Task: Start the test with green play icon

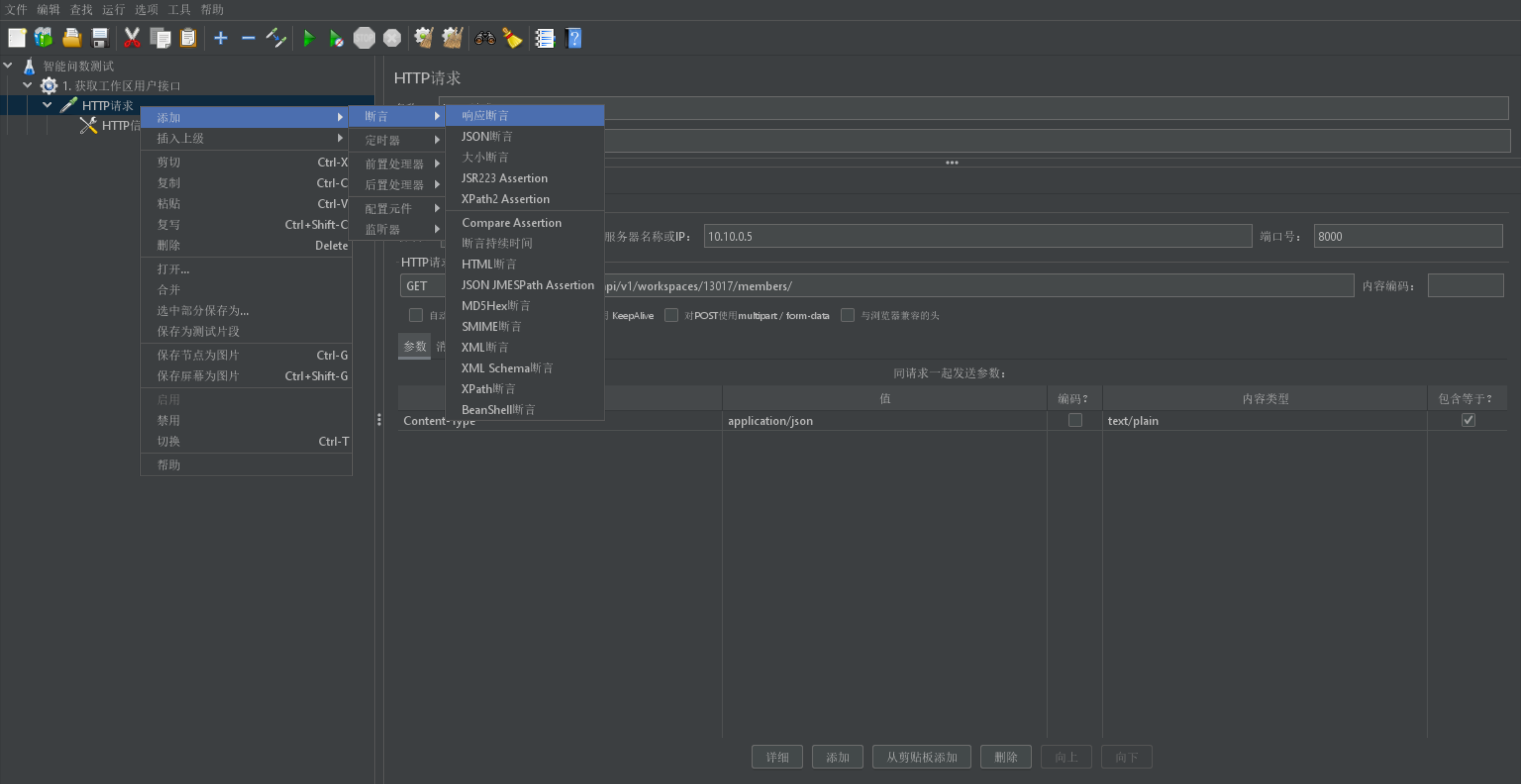Action: (x=308, y=38)
